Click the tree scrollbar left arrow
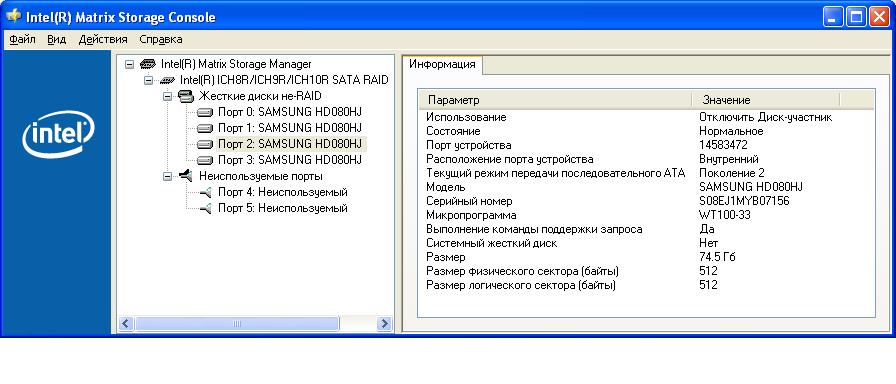 pyautogui.click(x=125, y=324)
